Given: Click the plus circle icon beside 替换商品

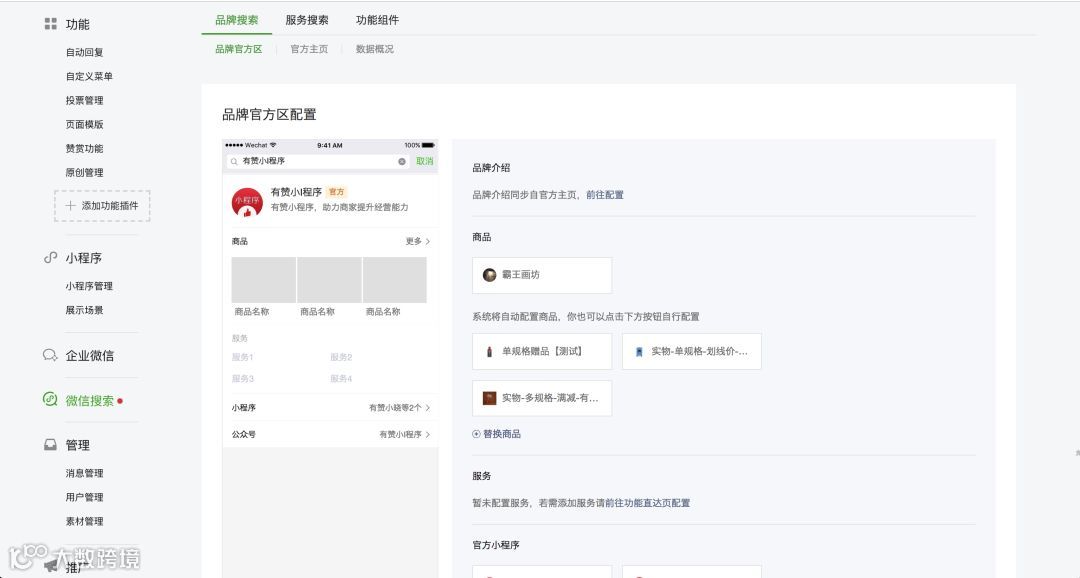Looking at the screenshot, I should (476, 434).
